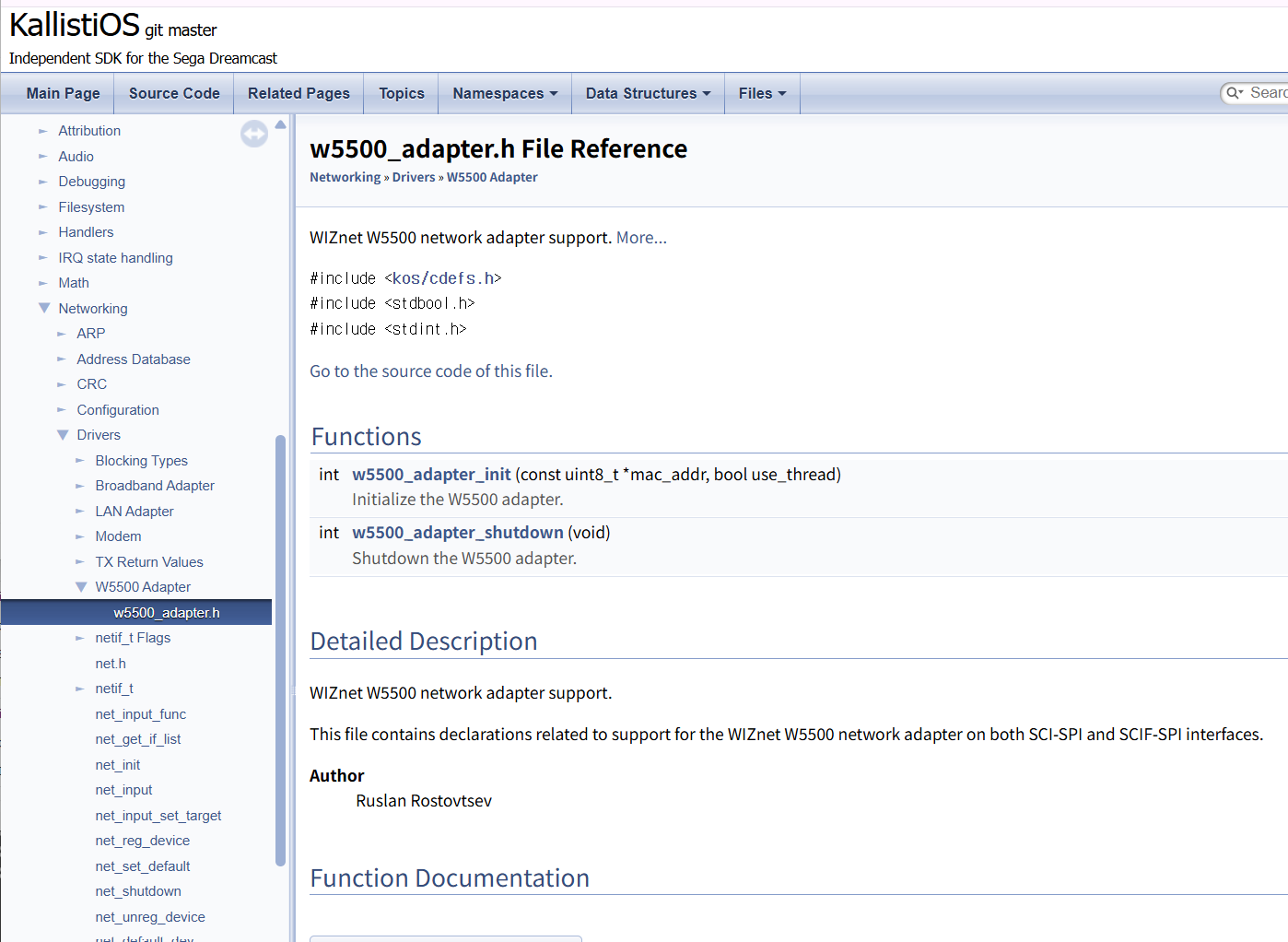The height and width of the screenshot is (942, 1288).
Task: Collapse the W5500 Adapter tree node
Action: point(81,587)
